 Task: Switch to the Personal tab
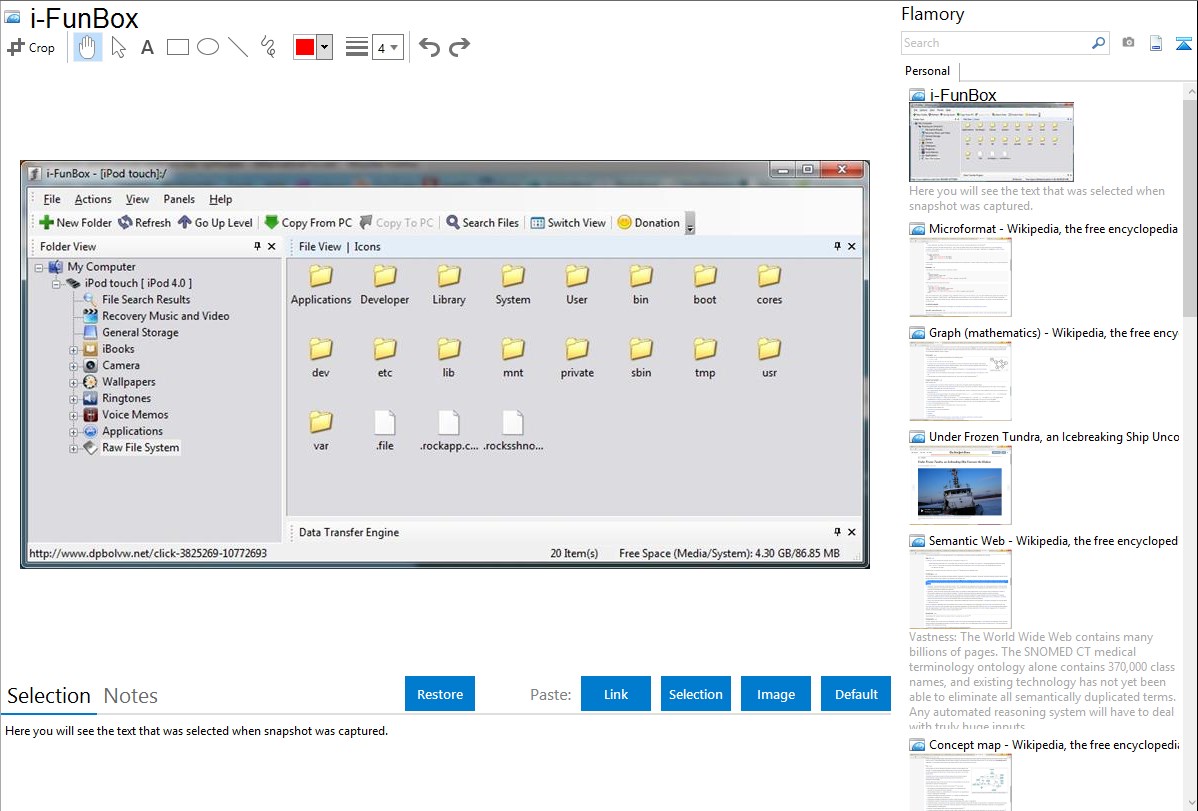tap(928, 71)
